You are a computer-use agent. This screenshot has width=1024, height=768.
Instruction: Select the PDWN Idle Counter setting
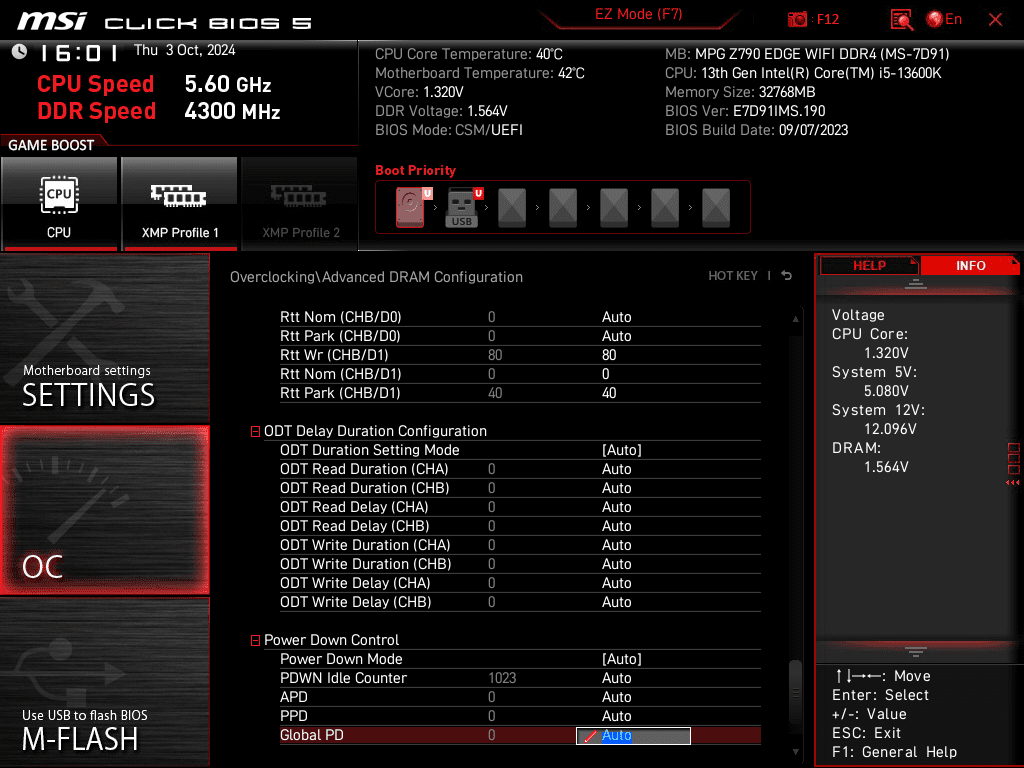[x=520, y=678]
